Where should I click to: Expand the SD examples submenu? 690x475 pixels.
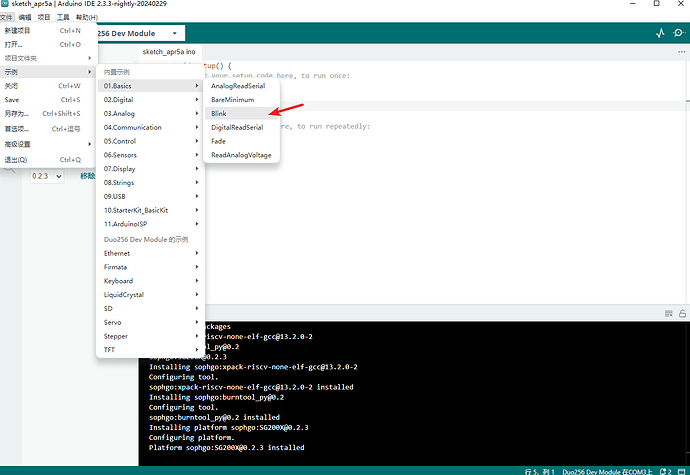point(151,309)
